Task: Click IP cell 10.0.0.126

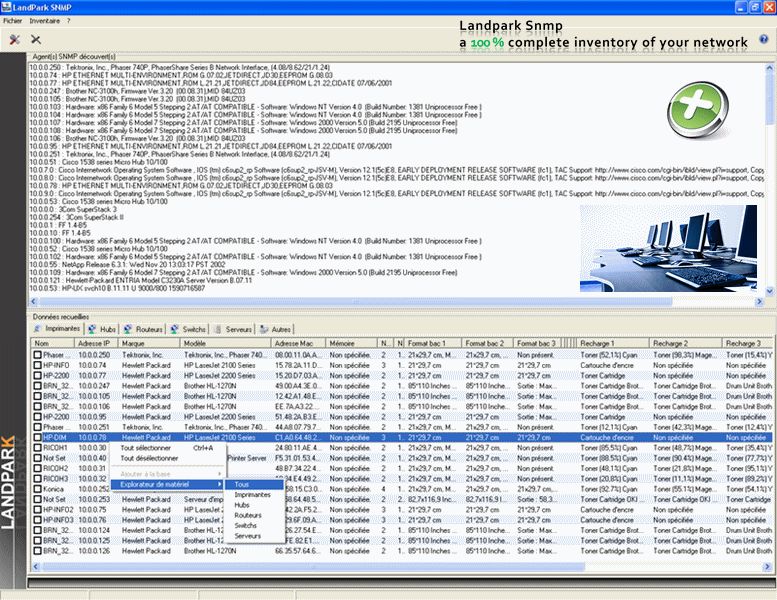Action: click(94, 551)
